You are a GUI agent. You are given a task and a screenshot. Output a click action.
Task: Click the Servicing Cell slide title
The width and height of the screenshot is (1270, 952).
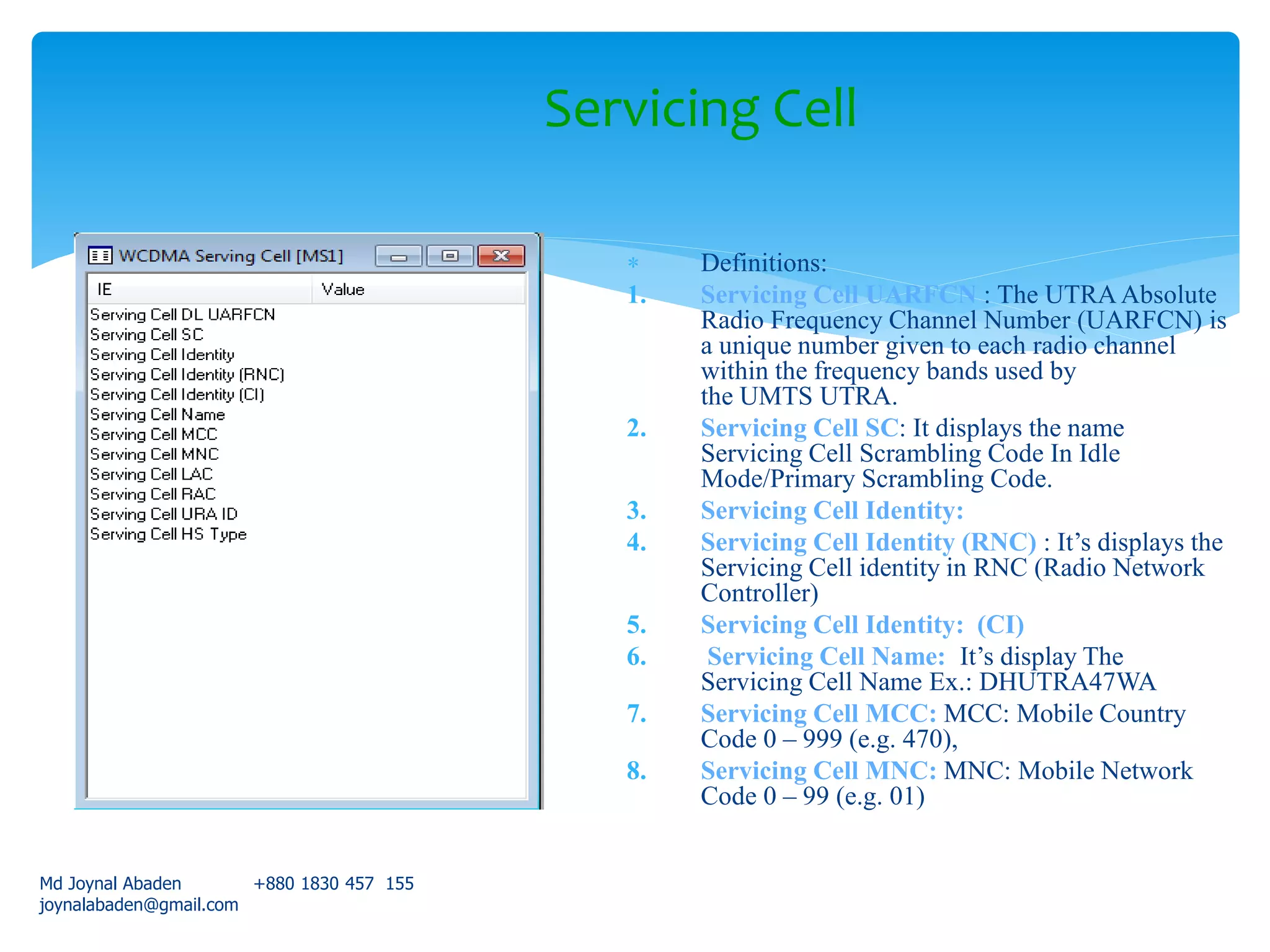(x=700, y=108)
